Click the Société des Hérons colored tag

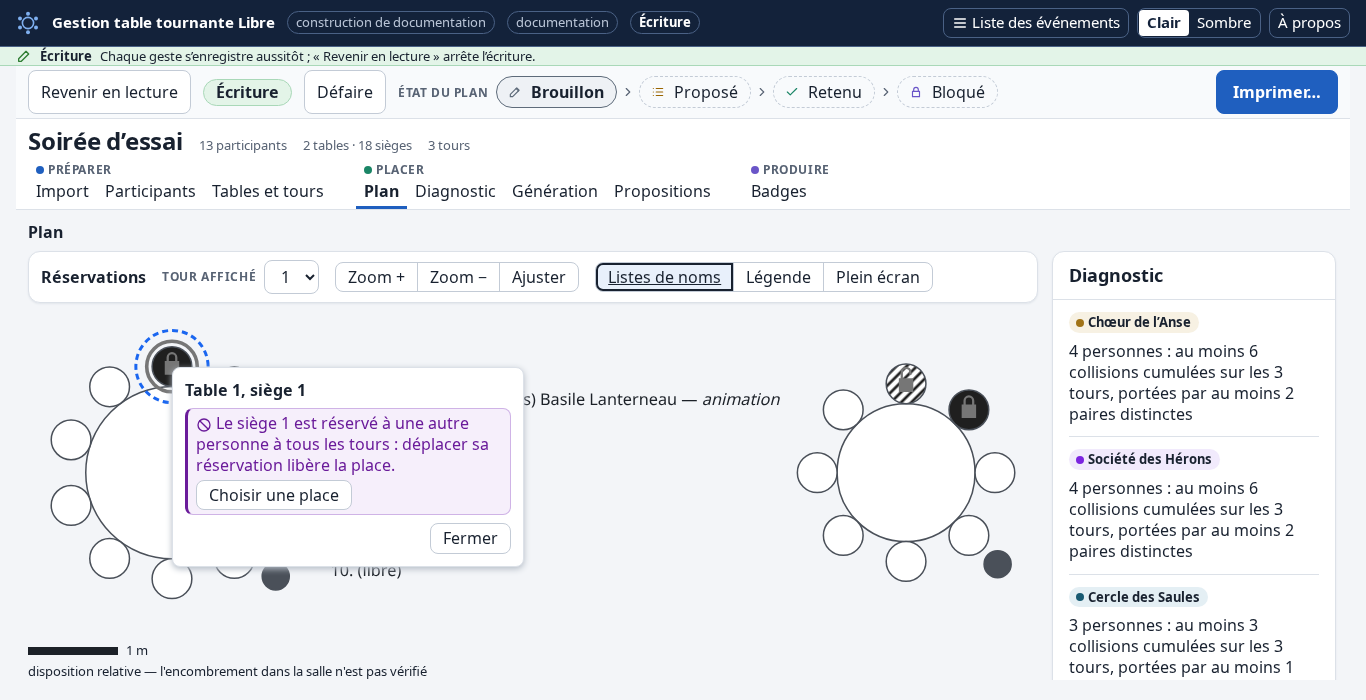(1144, 459)
